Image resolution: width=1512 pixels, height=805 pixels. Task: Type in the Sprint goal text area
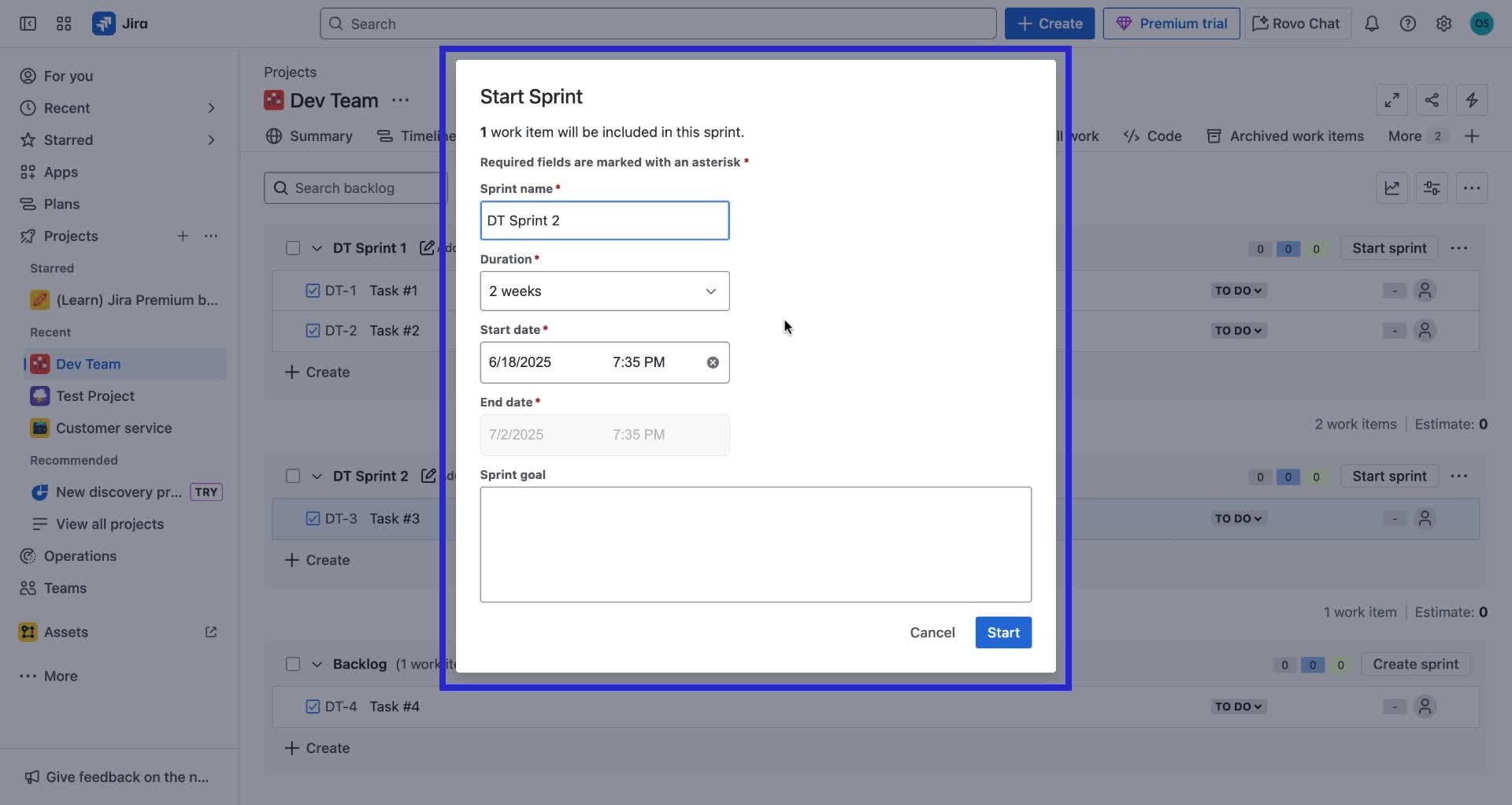click(x=755, y=543)
